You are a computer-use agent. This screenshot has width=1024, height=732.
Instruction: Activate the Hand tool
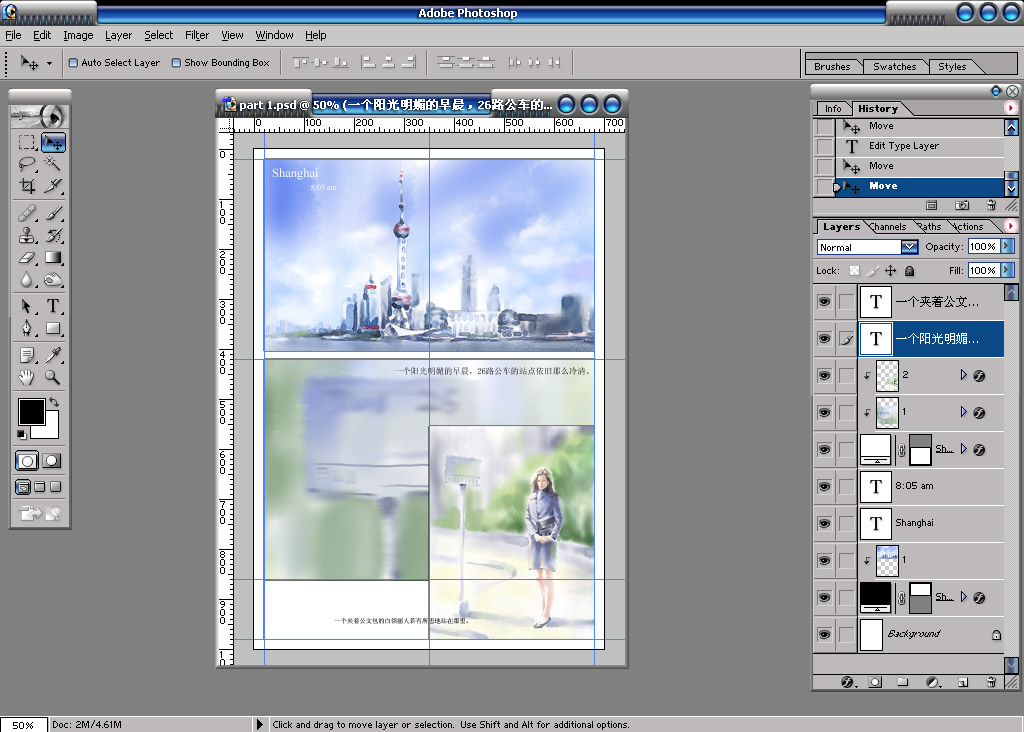(27, 377)
